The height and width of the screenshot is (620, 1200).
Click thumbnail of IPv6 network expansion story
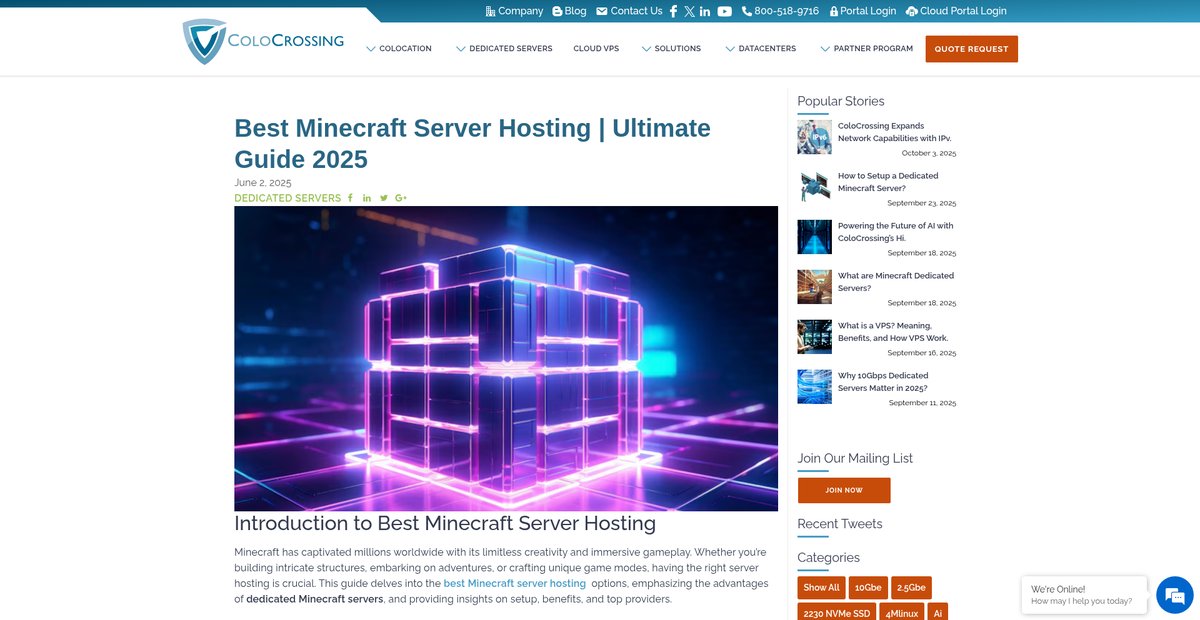point(814,137)
